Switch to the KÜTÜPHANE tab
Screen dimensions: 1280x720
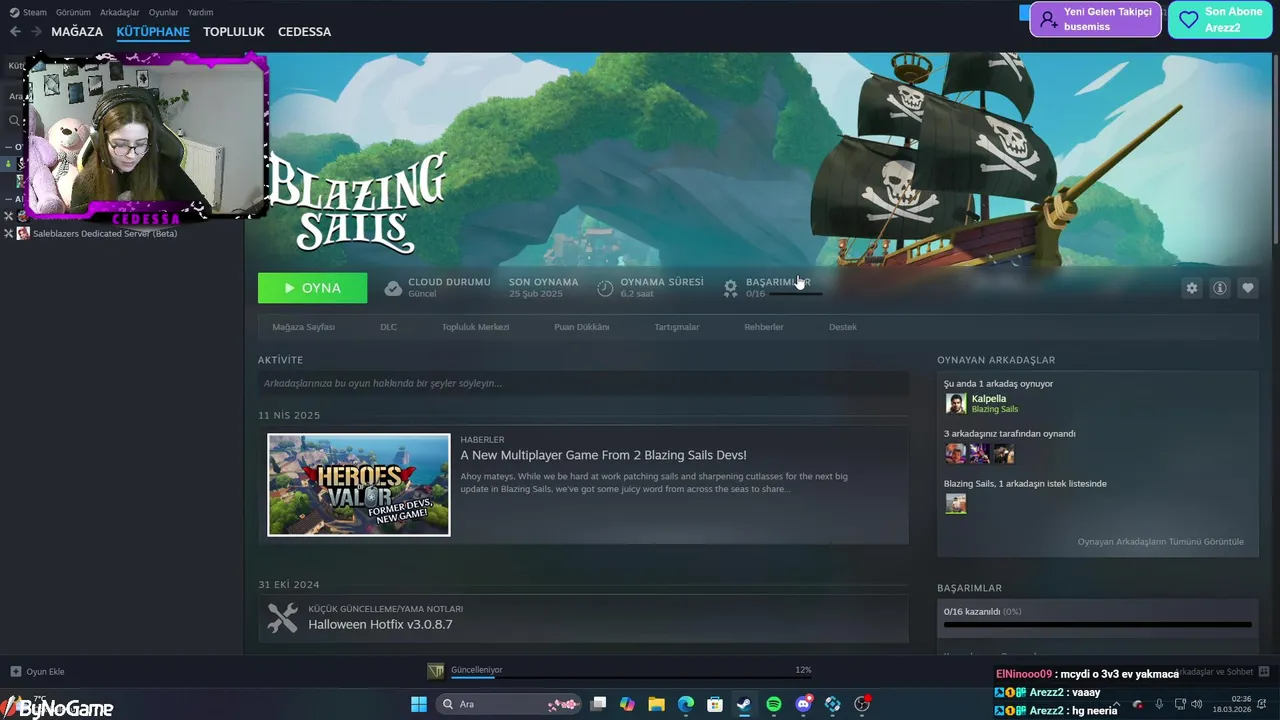[x=153, y=32]
